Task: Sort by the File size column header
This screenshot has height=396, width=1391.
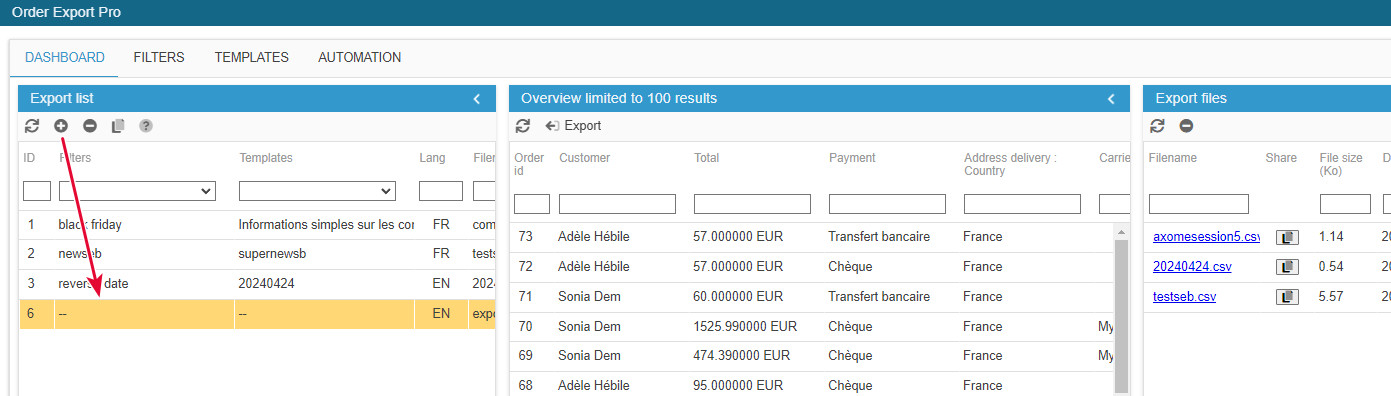Action: pyautogui.click(x=1342, y=164)
